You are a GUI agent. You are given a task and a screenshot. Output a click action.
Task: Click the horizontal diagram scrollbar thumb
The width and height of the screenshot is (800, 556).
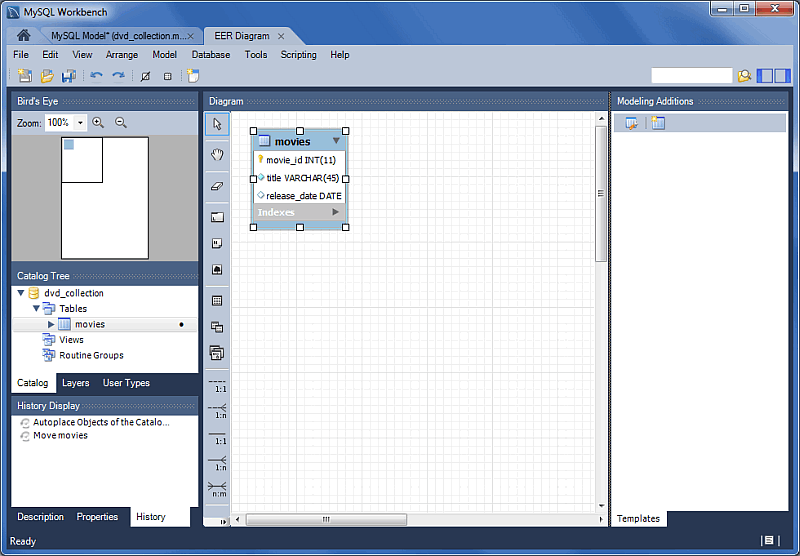click(326, 520)
